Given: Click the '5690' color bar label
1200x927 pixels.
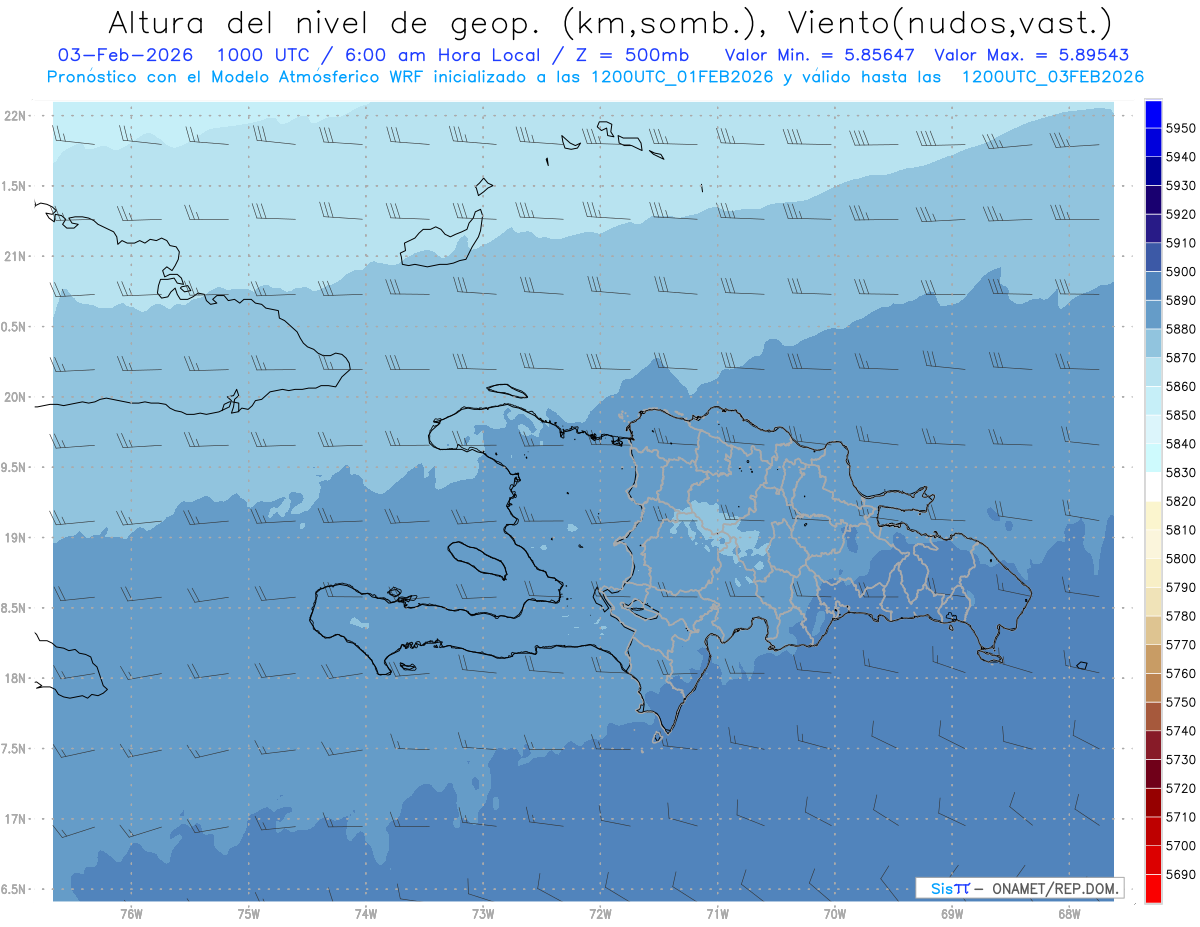Looking at the screenshot, I should [1180, 874].
